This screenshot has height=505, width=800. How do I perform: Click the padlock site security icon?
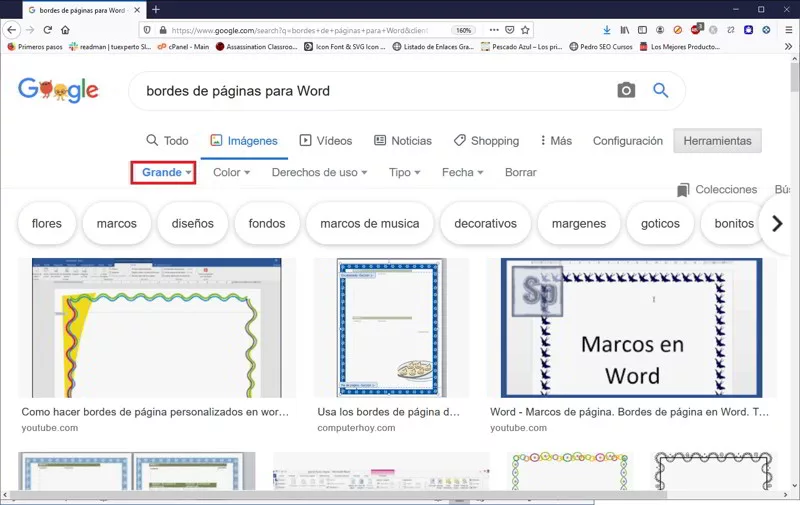[163, 30]
